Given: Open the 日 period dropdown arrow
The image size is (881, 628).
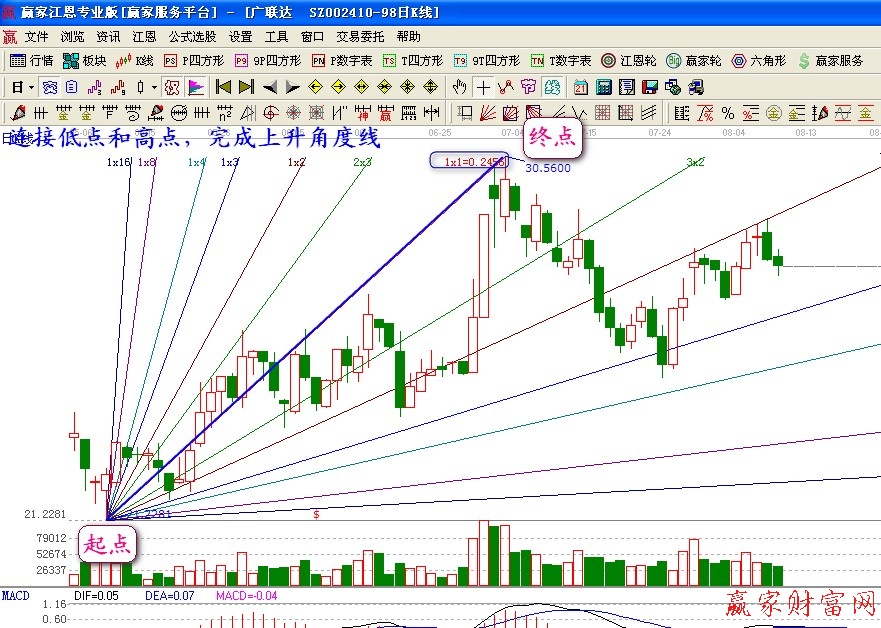Looking at the screenshot, I should click(31, 87).
